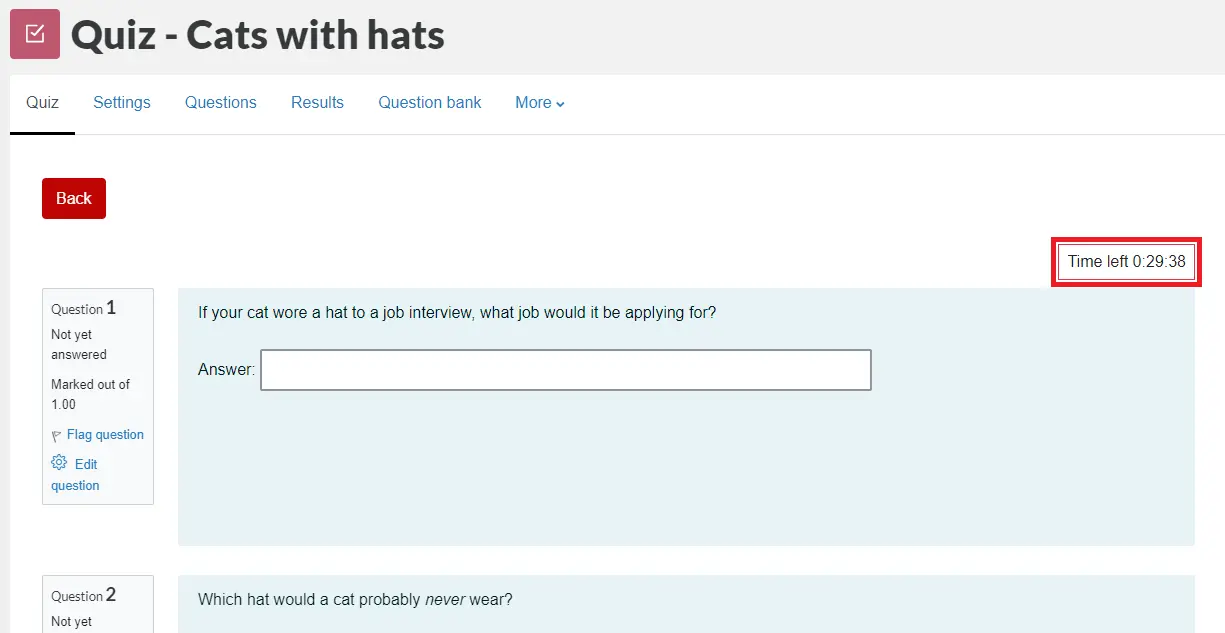This screenshot has width=1225, height=633.
Task: Expand the More dropdown menu
Action: [540, 103]
